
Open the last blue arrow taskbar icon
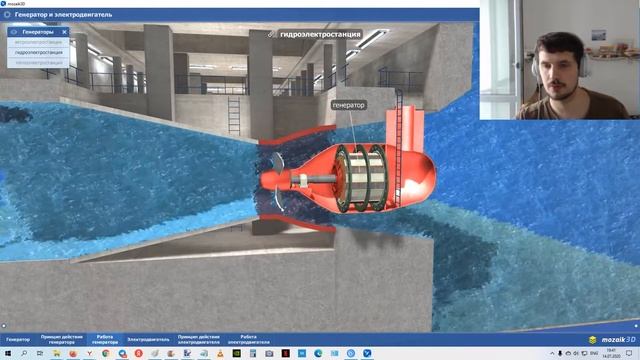point(367,353)
